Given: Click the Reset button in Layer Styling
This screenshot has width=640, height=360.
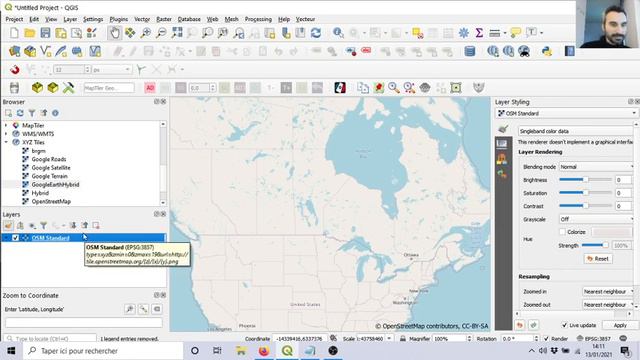Looking at the screenshot, I should coord(598,259).
